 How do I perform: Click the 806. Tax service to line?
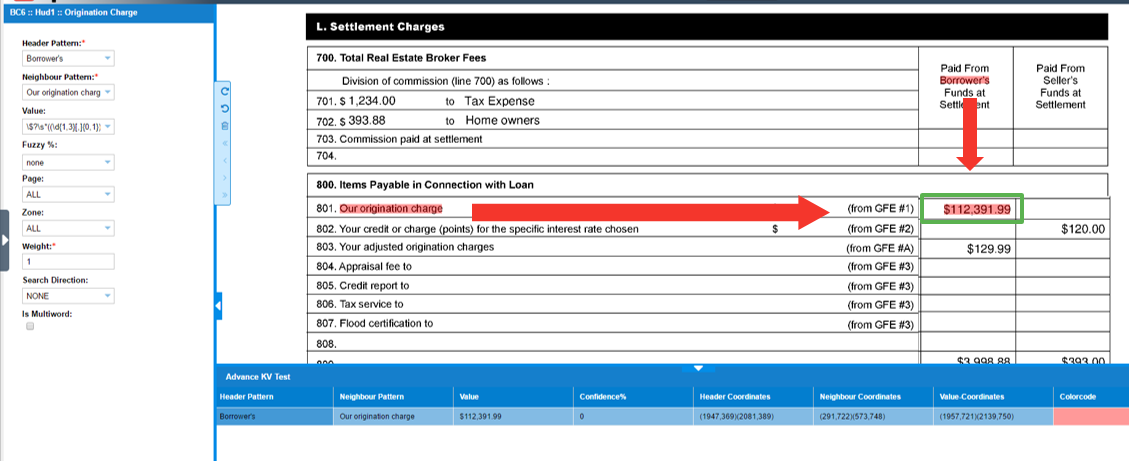coord(359,305)
